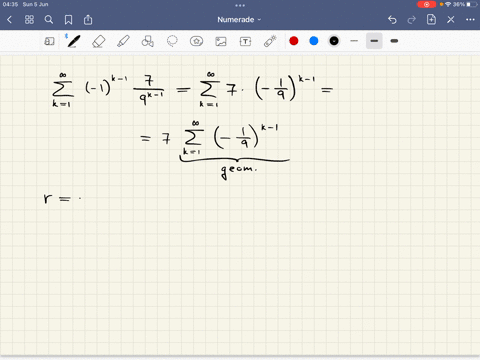This screenshot has height=360, width=480.
Task: Select the Lasso tool
Action: coord(172,41)
